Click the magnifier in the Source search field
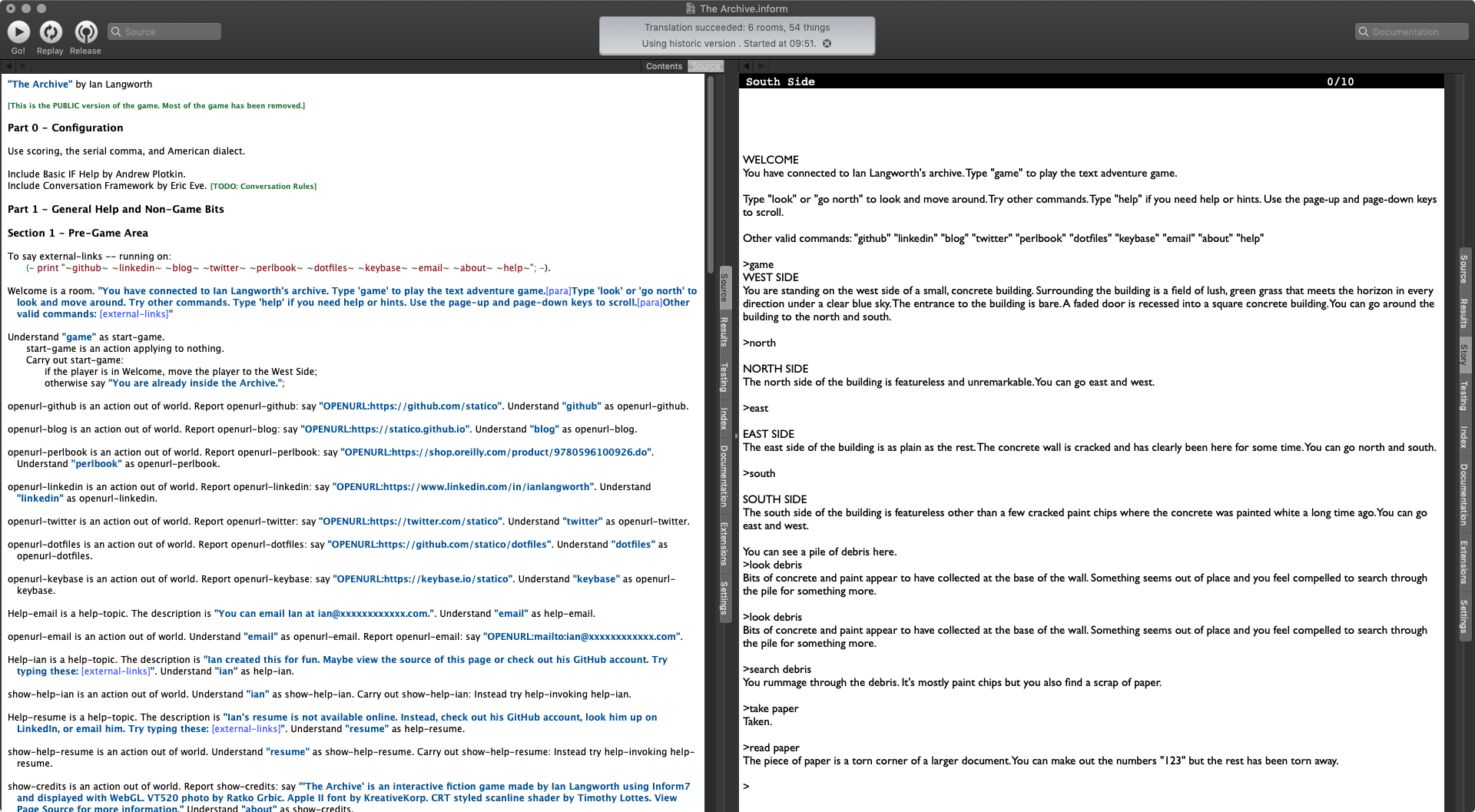Viewport: 1475px width, 812px height. pos(116,31)
